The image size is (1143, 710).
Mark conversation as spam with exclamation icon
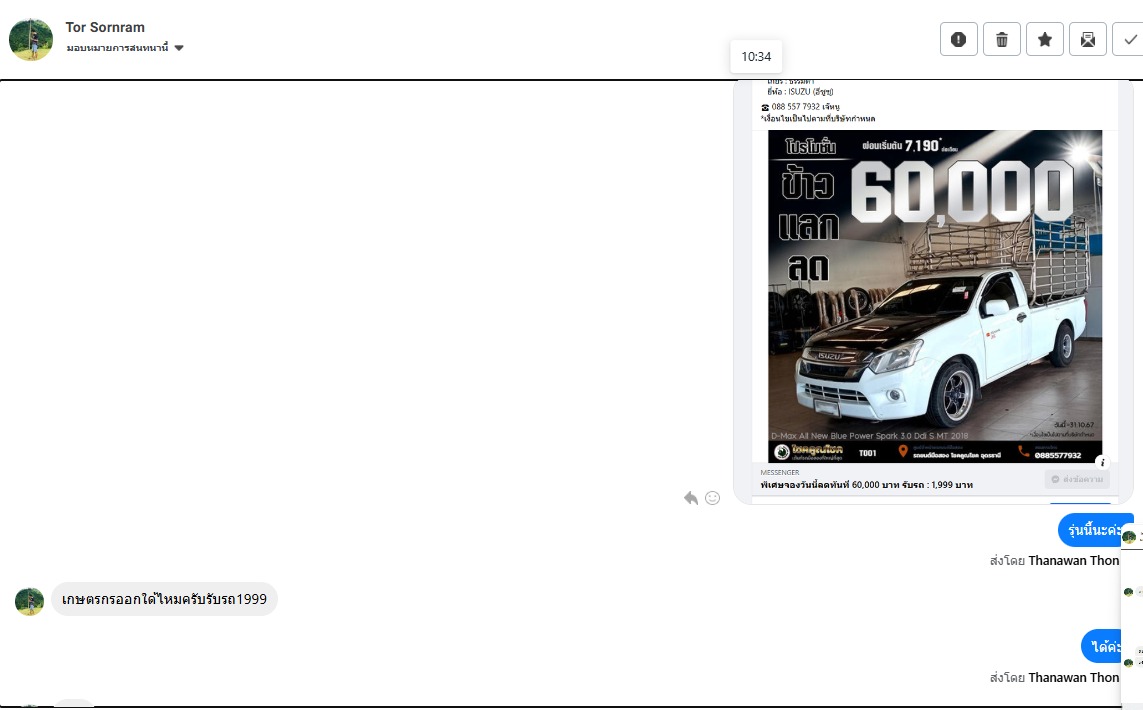pos(958,39)
